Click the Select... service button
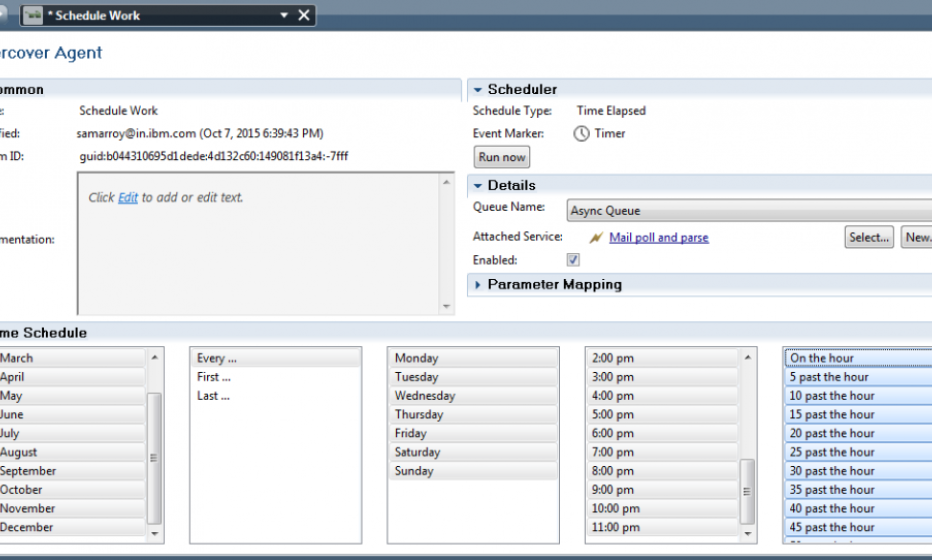Image resolution: width=932 pixels, height=560 pixels. click(868, 238)
